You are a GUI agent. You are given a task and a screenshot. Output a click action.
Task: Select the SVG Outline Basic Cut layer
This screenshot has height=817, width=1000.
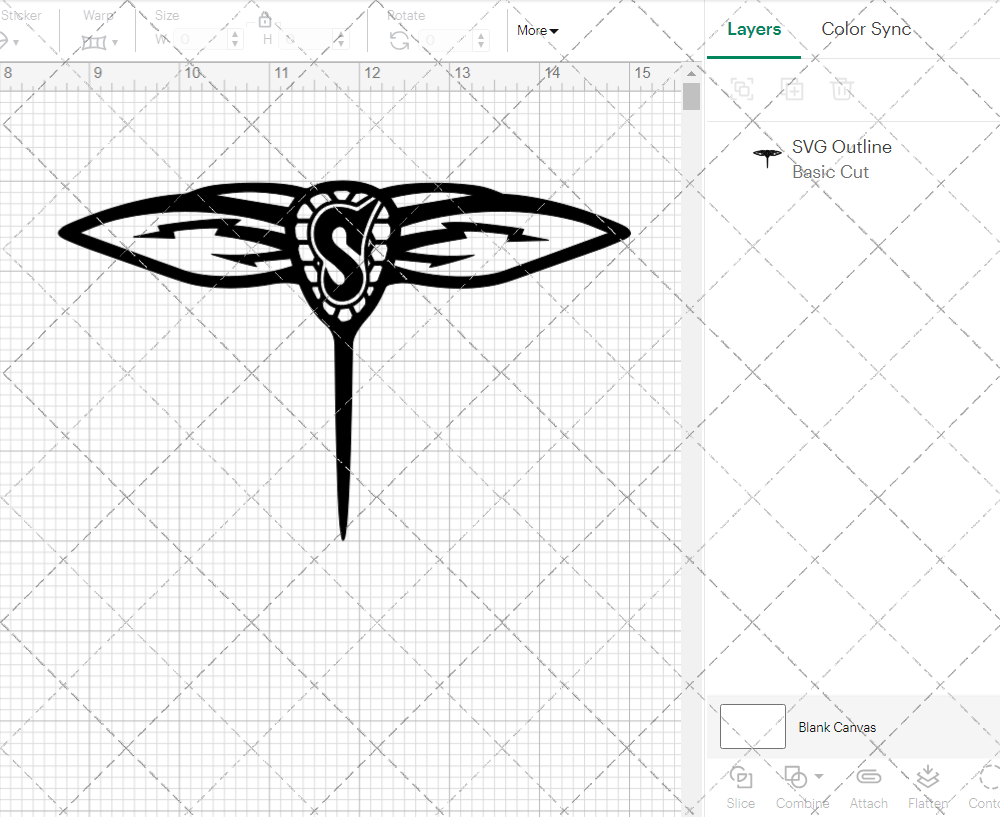[842, 158]
